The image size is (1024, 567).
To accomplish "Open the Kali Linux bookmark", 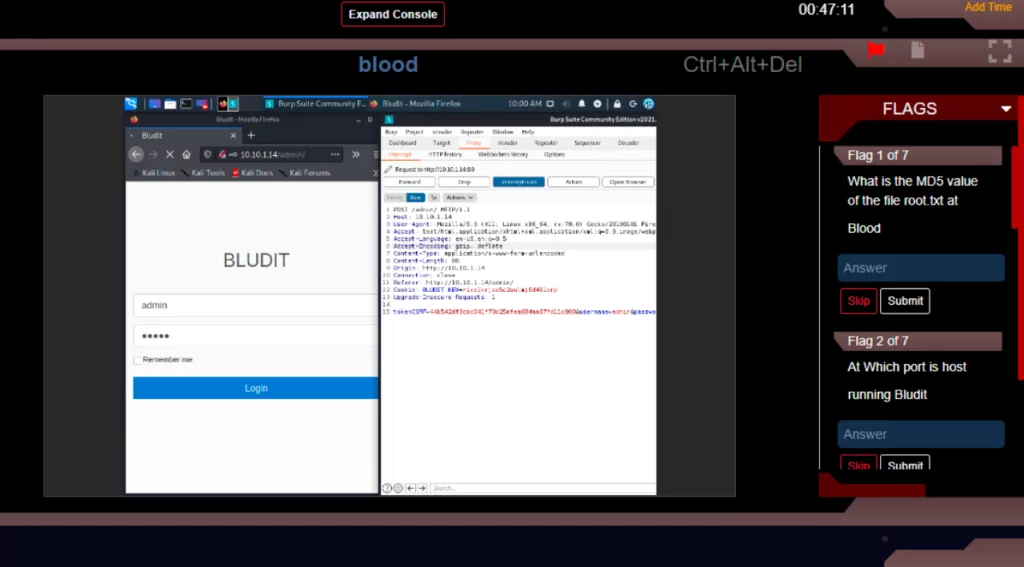I will 154,173.
